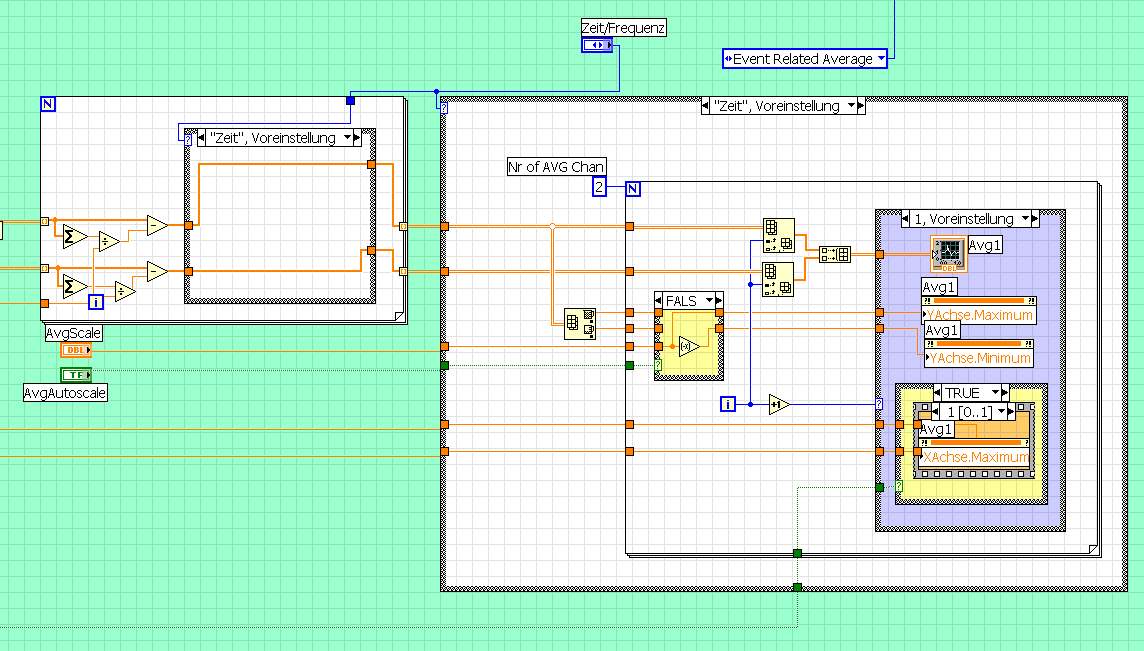Click the increment (+1) function node

point(779,404)
